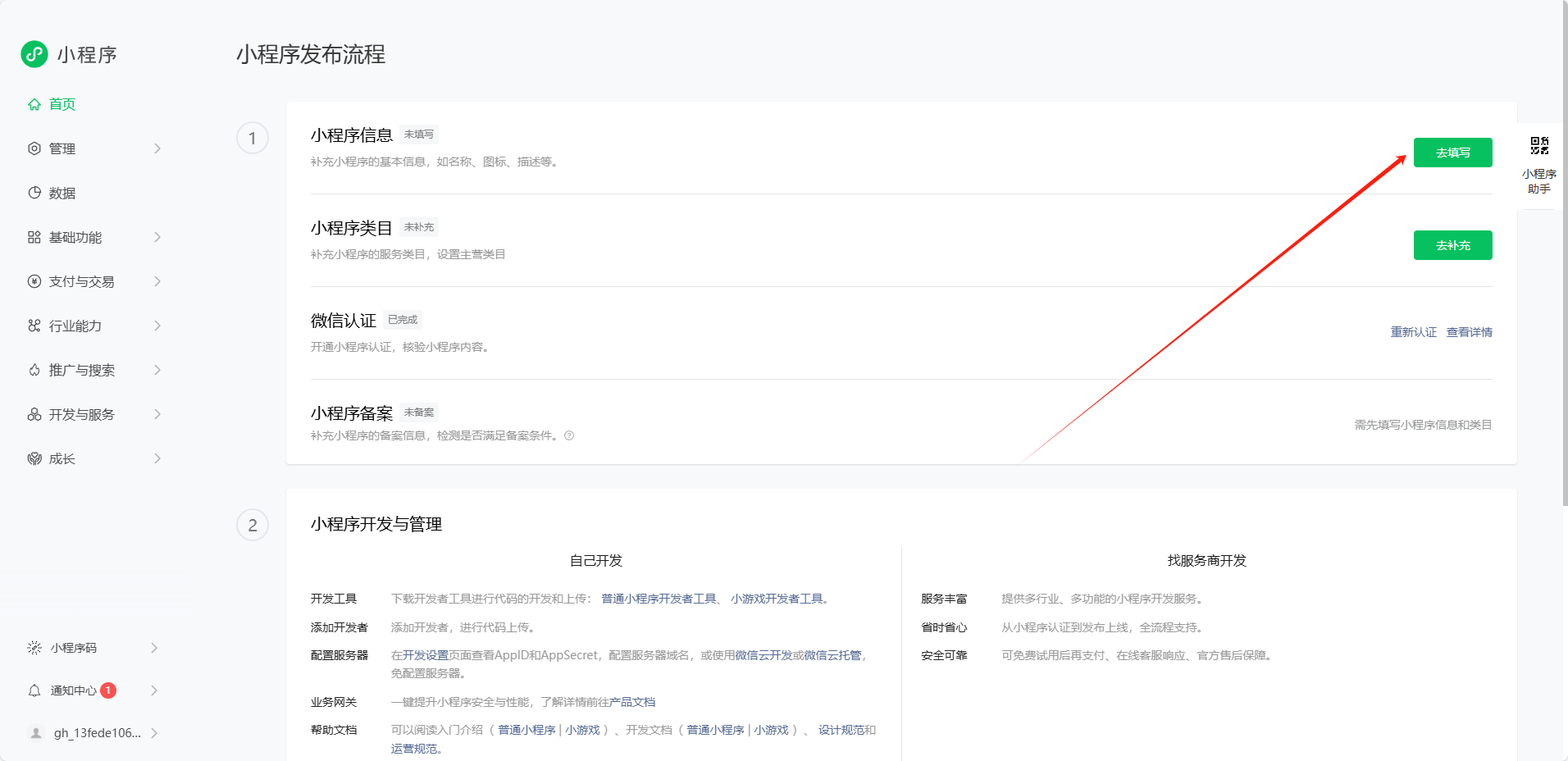The width and height of the screenshot is (1568, 761).
Task: Select the 数据 icon in the sidebar
Action: [x=34, y=193]
